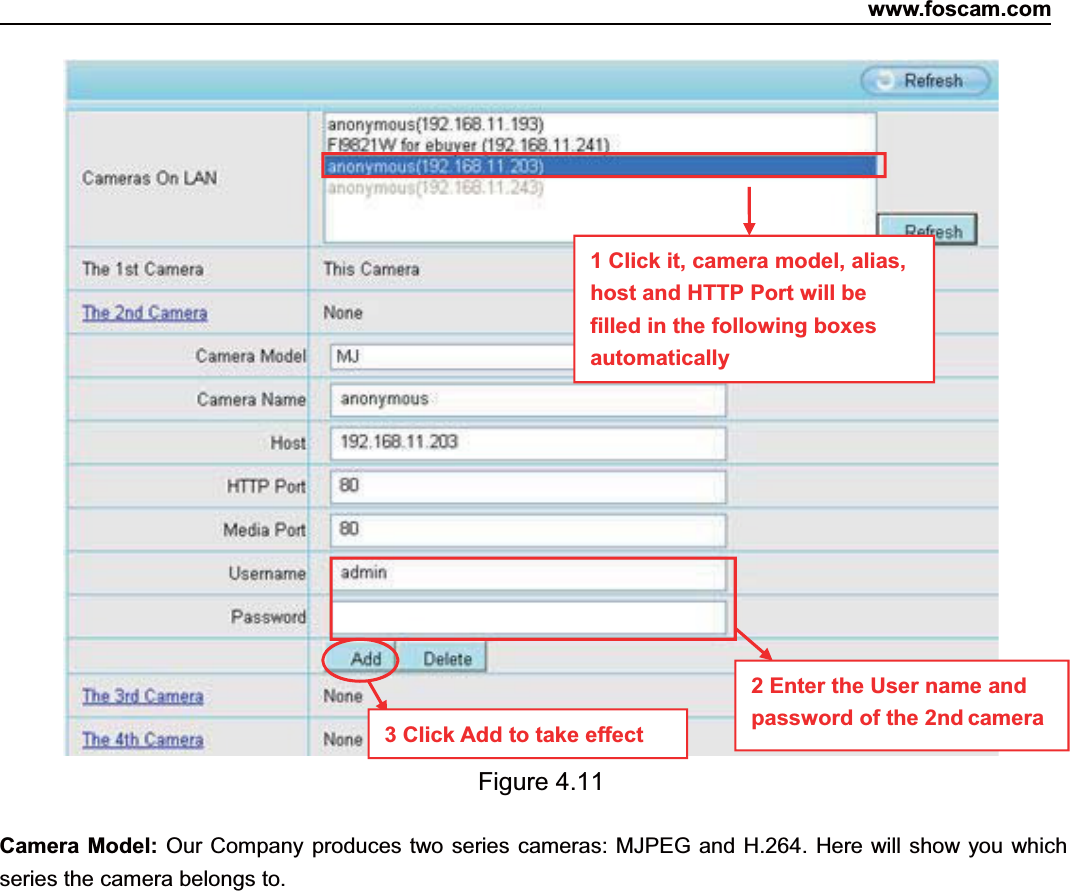This screenshot has width=1070, height=891.
Task: Click the www.foscam.com header text
Action: pos(959,10)
